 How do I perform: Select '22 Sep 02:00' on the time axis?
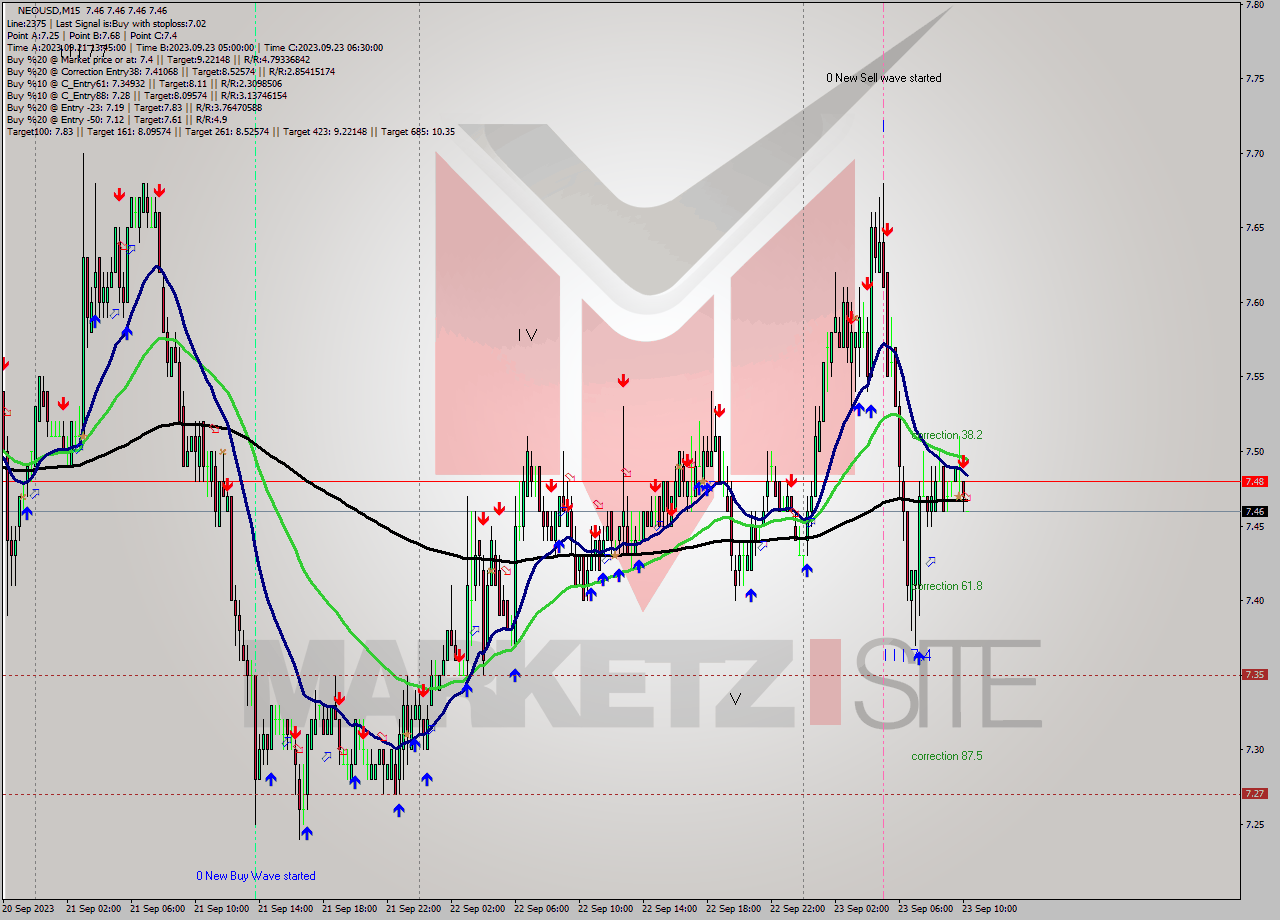[477, 909]
